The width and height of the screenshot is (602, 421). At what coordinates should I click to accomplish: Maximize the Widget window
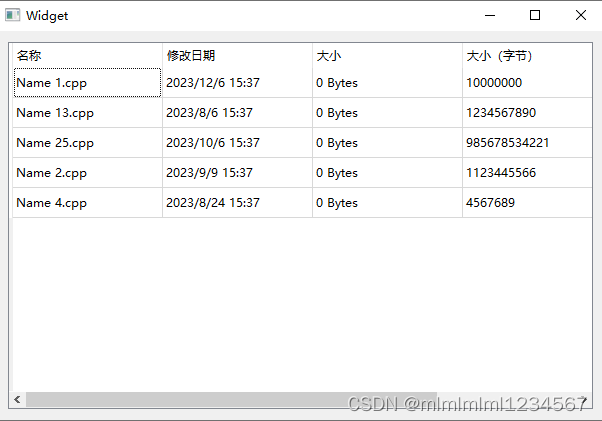[x=535, y=15]
